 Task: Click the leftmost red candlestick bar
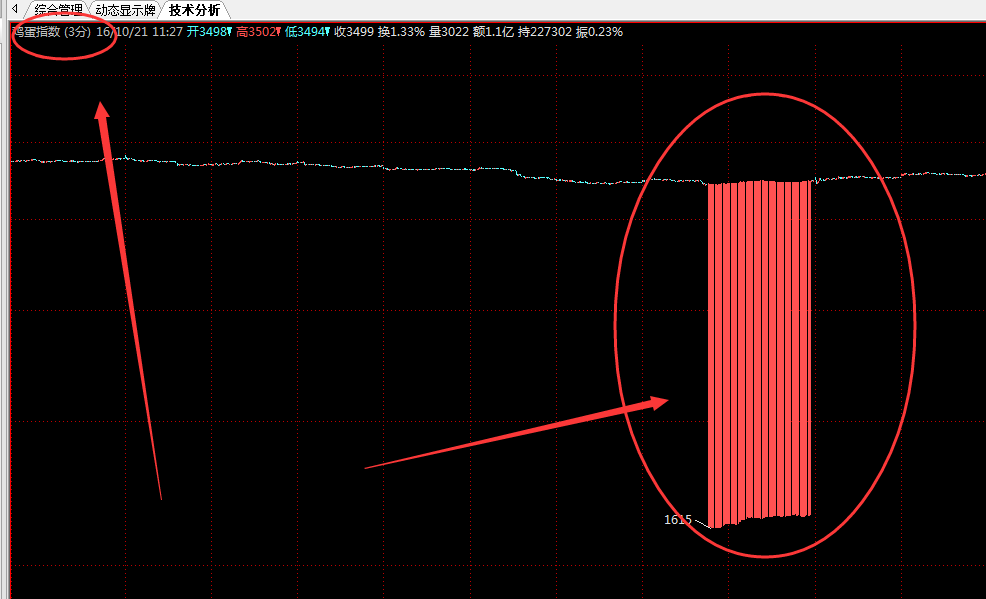coord(711,350)
